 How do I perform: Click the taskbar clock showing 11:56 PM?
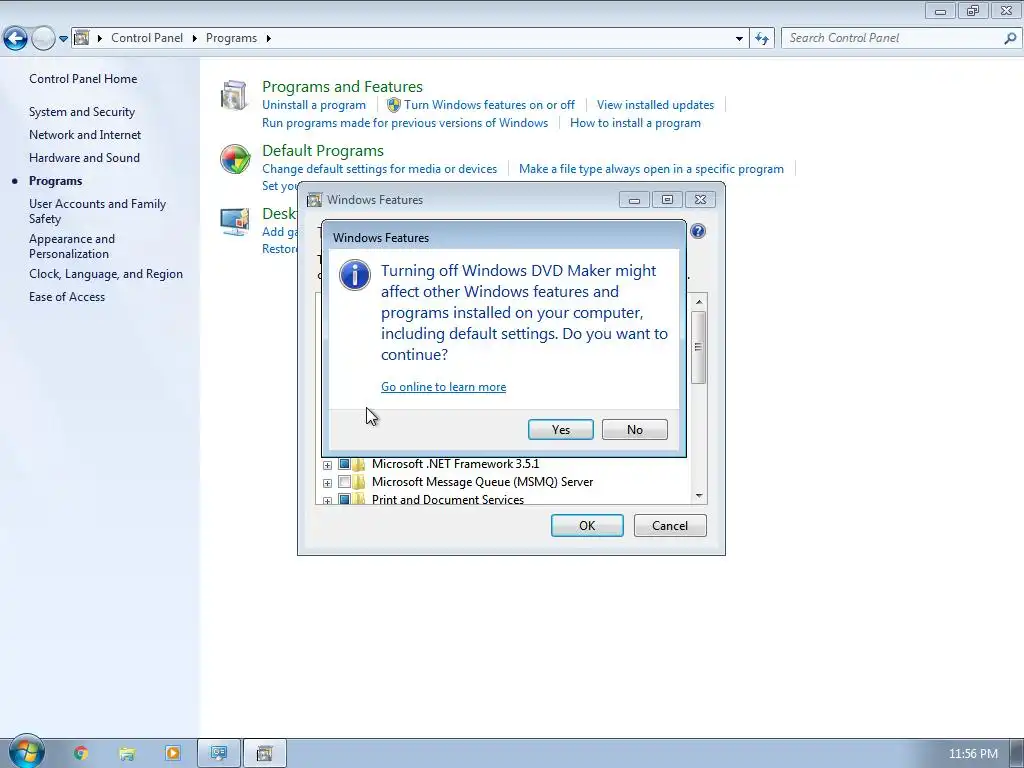[973, 754]
